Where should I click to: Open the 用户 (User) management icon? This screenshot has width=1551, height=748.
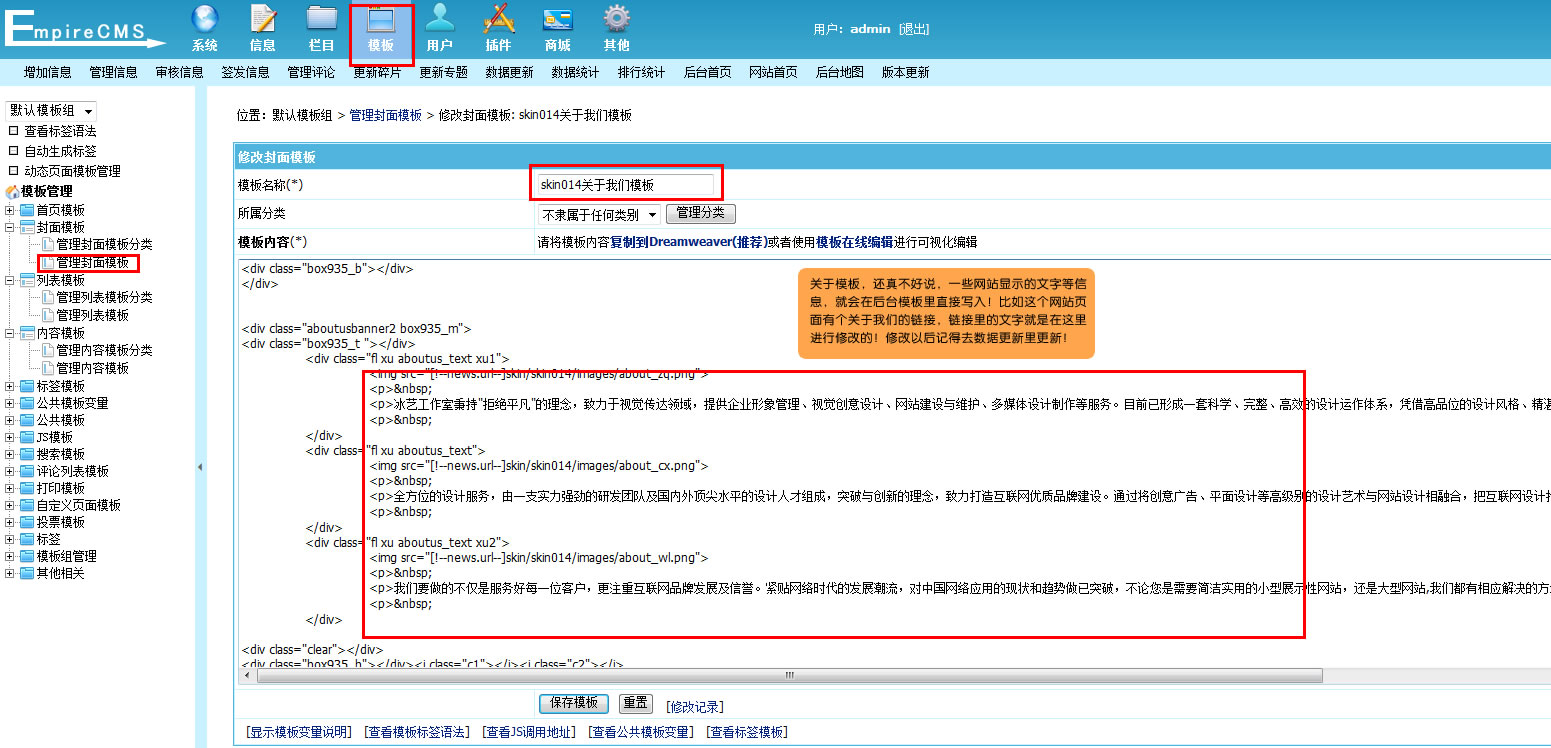tap(440, 27)
